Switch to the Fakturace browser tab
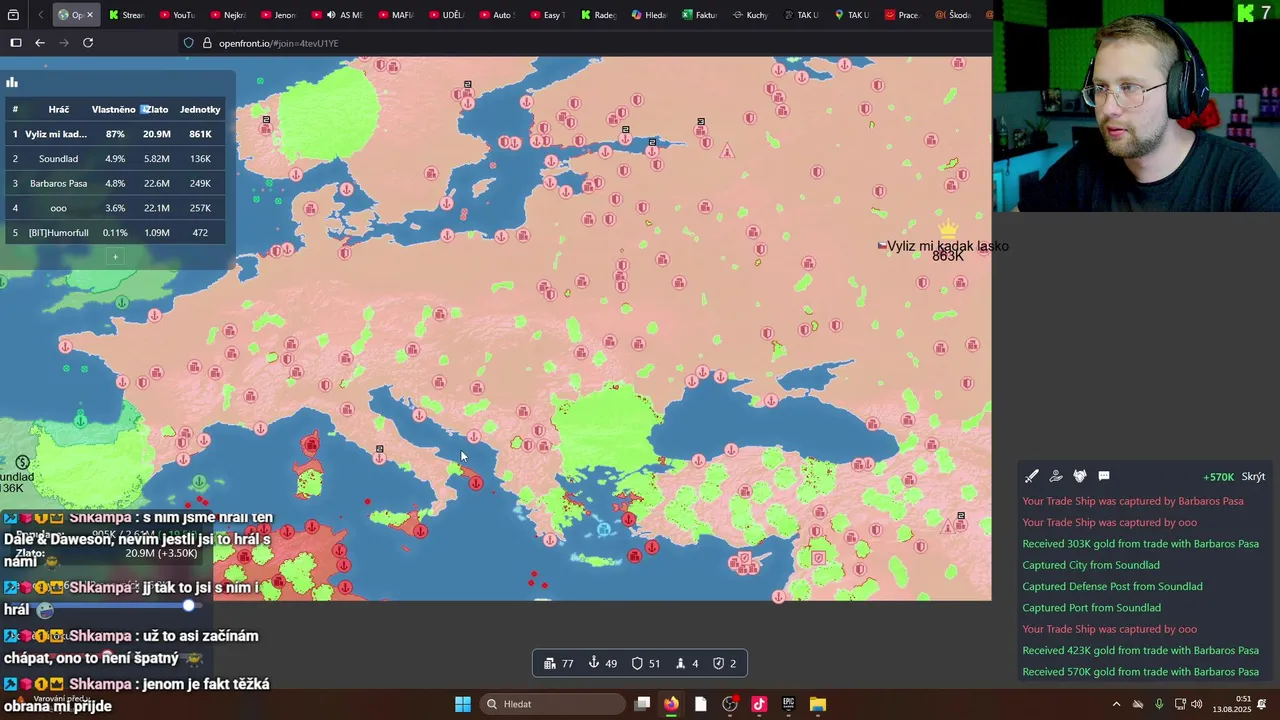Image resolution: width=1280 pixels, height=720 pixels. (701, 15)
